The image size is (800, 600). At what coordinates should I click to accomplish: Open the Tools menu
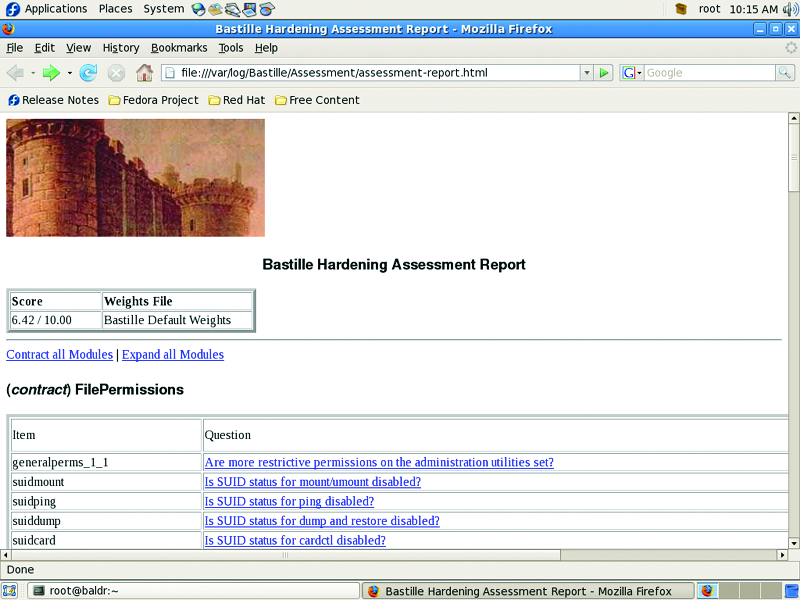(231, 47)
